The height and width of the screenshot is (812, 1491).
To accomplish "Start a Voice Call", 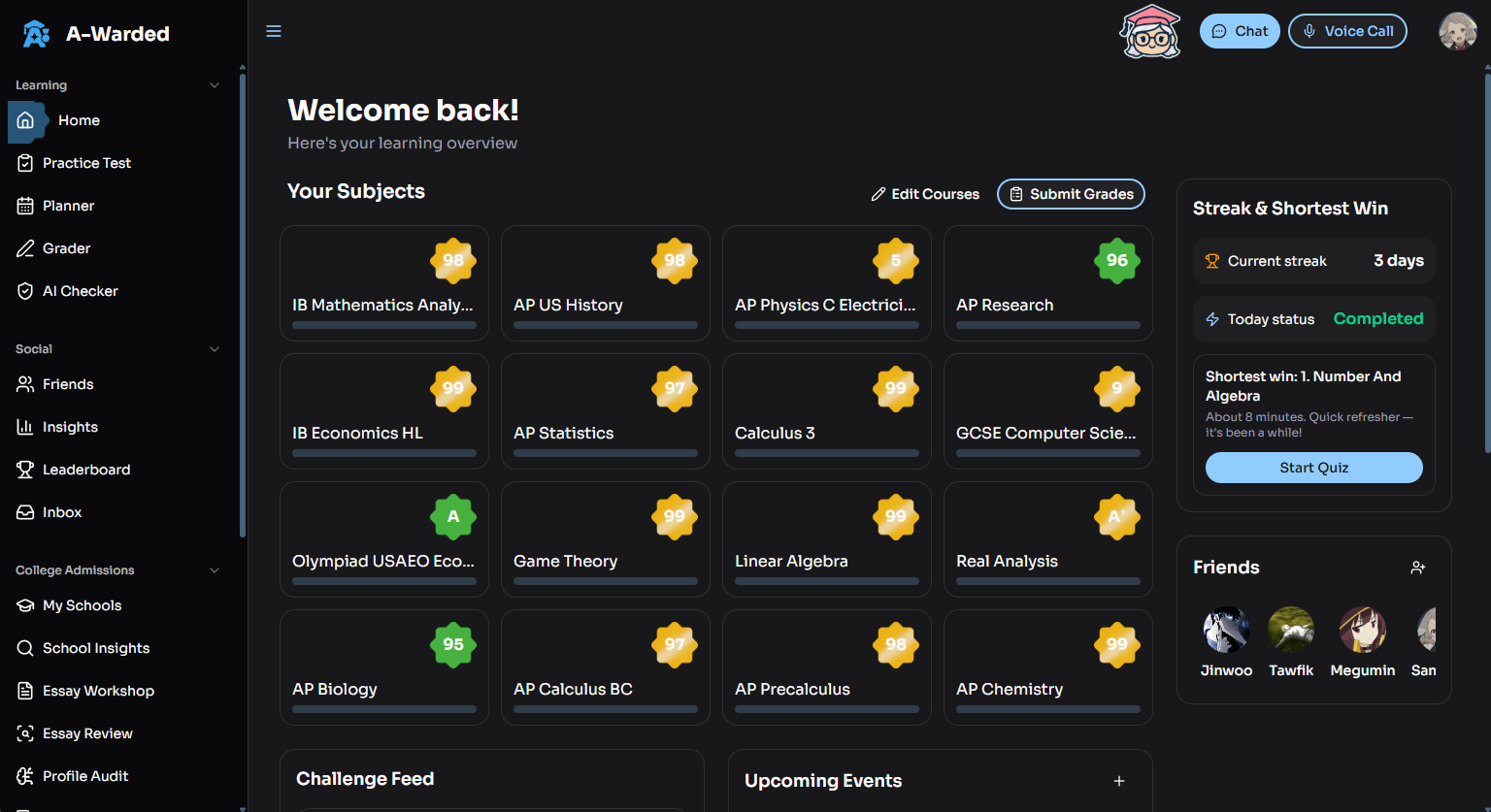I will pyautogui.click(x=1346, y=31).
